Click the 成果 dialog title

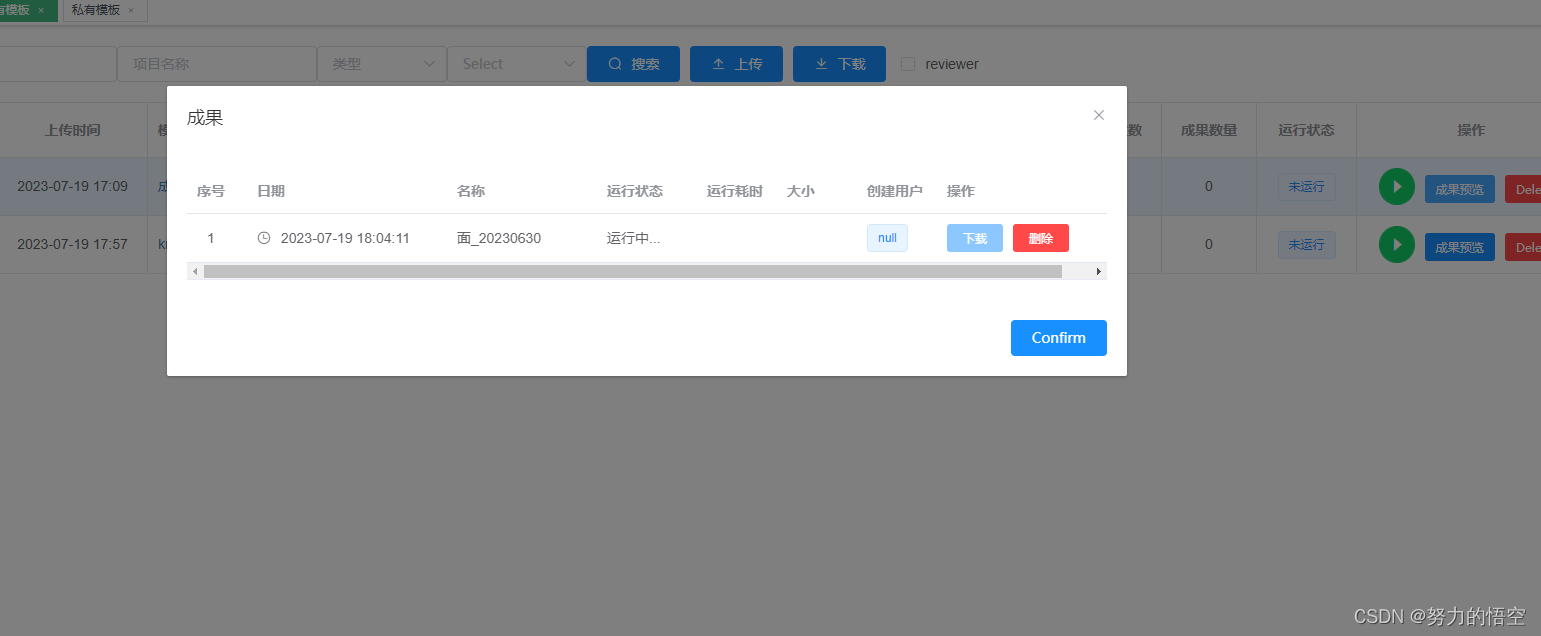tap(205, 118)
